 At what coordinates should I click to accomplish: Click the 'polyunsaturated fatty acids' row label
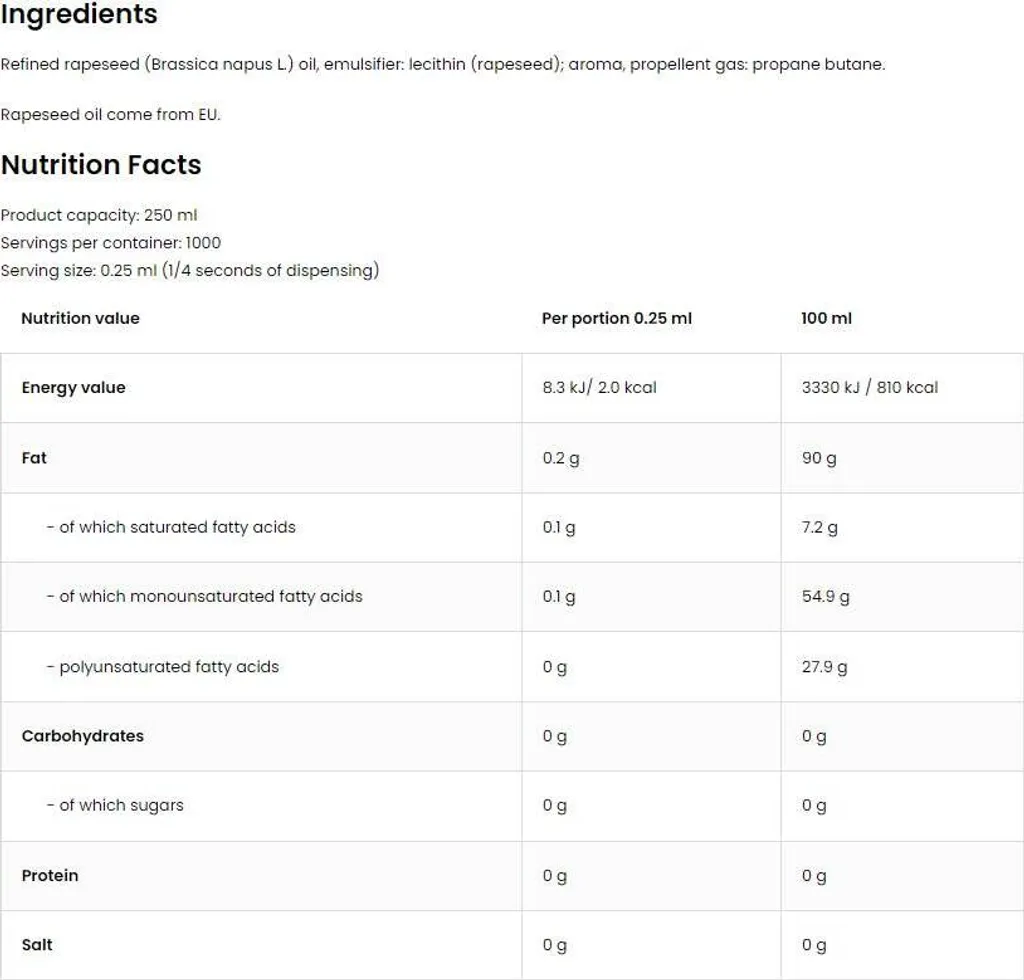point(163,667)
